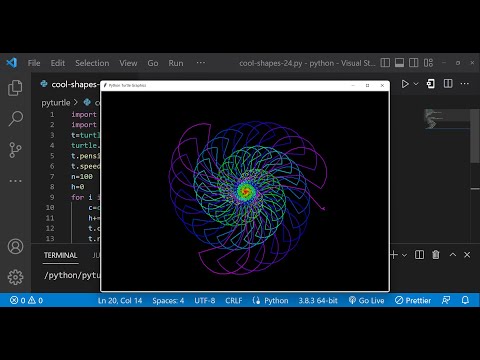Open more editor actions ellipsis
The height and width of the screenshot is (360, 480).
tap(465, 84)
